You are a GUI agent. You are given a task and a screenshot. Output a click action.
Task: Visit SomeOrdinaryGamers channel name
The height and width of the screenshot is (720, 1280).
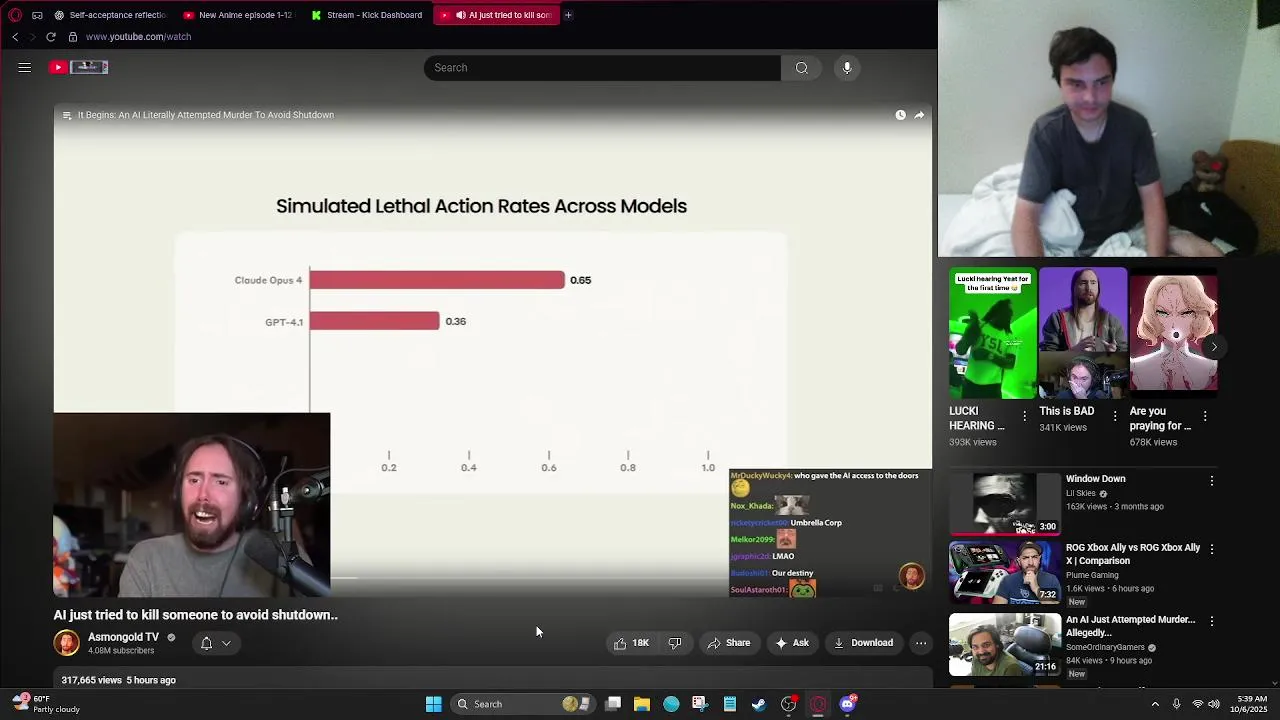pos(1105,648)
